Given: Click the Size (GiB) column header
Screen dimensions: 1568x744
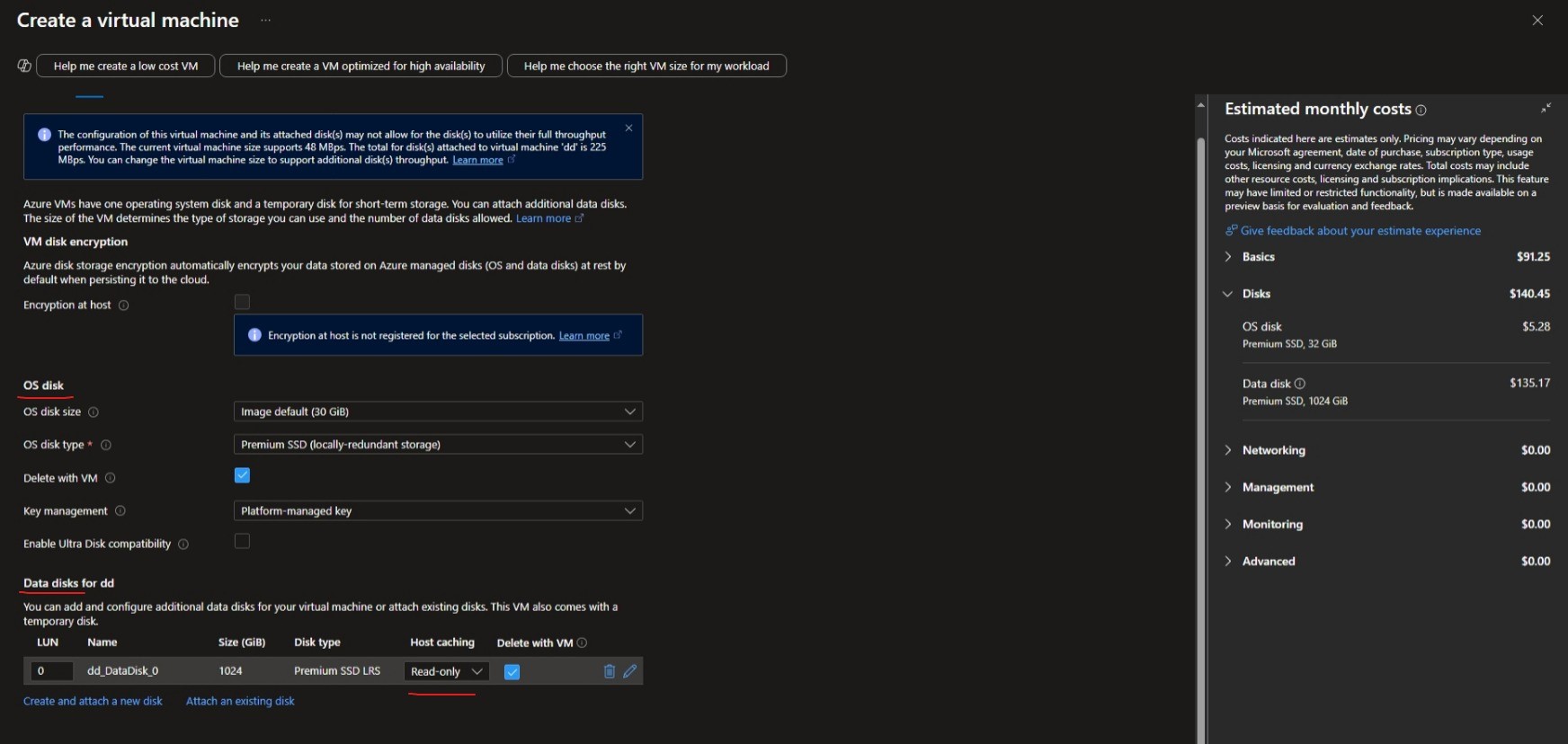Looking at the screenshot, I should coord(242,642).
